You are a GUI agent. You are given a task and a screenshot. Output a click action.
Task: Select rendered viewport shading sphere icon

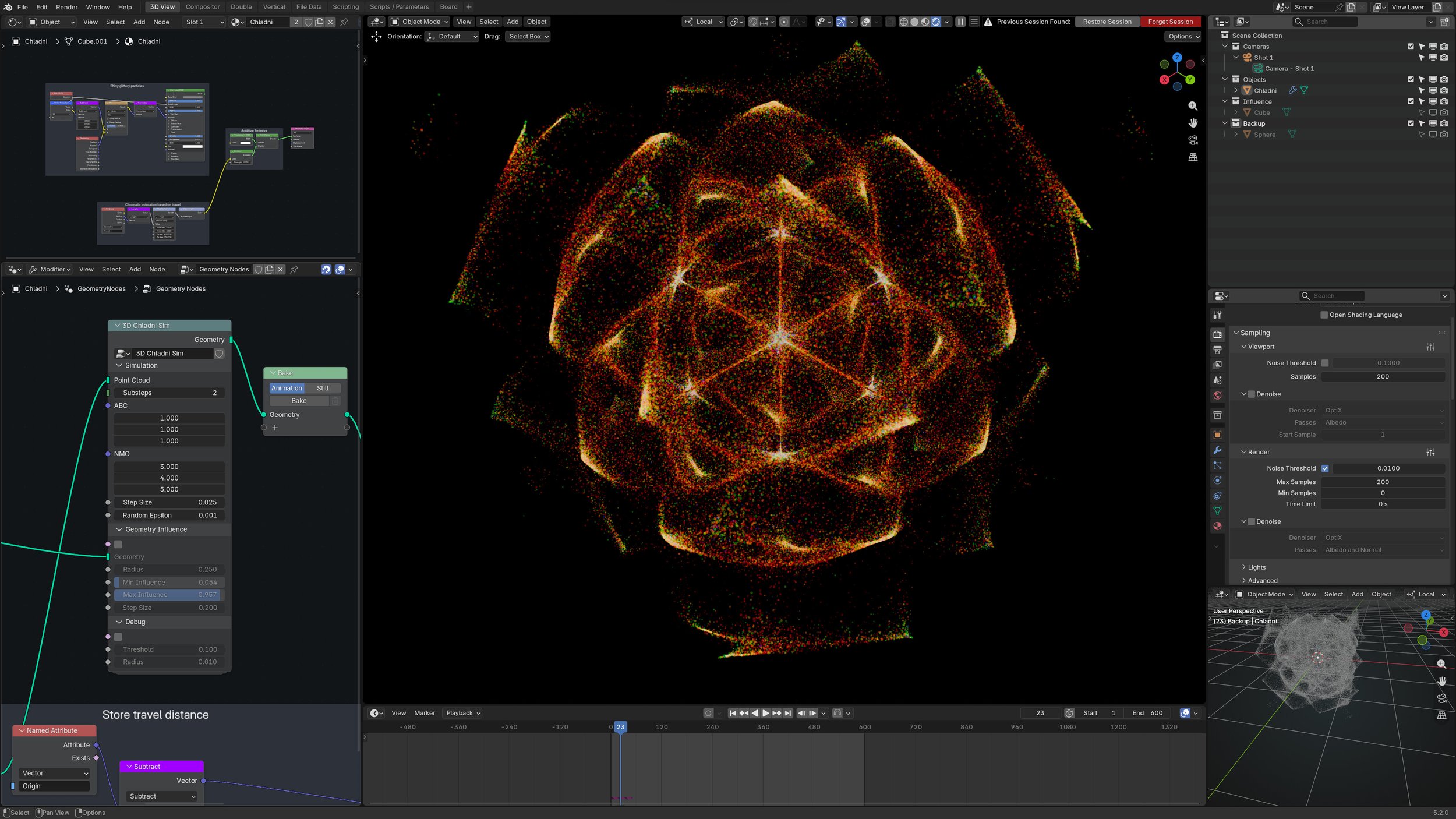point(936,22)
